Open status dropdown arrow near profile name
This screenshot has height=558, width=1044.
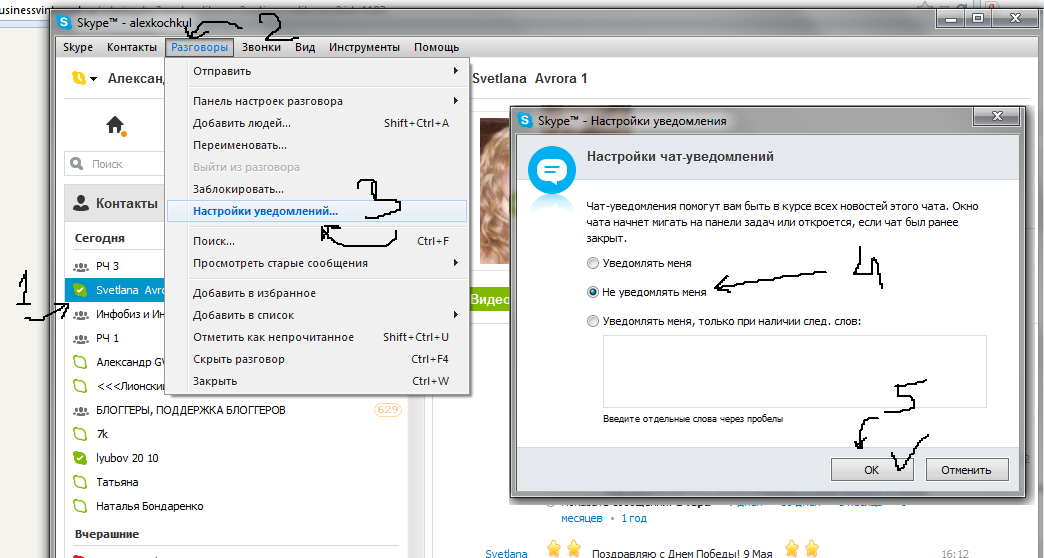tap(93, 79)
